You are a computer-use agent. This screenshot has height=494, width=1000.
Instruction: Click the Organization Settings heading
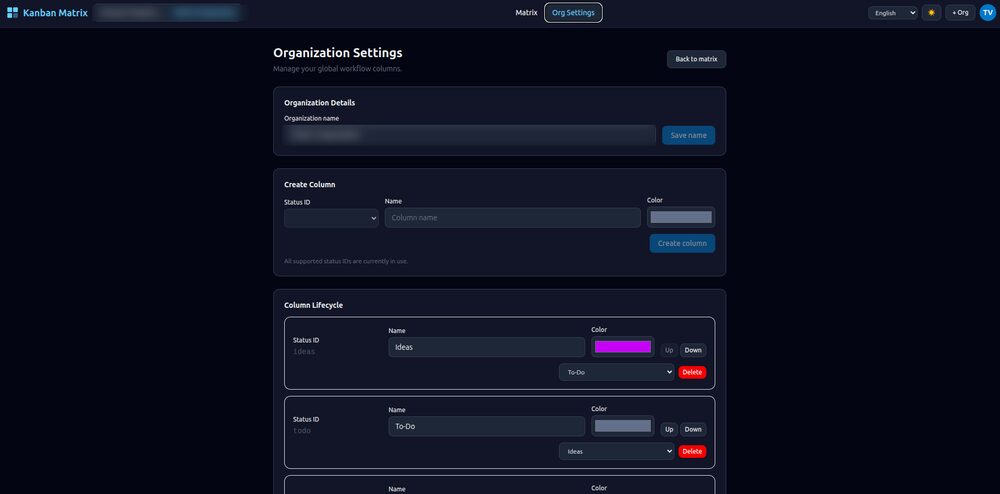point(337,53)
